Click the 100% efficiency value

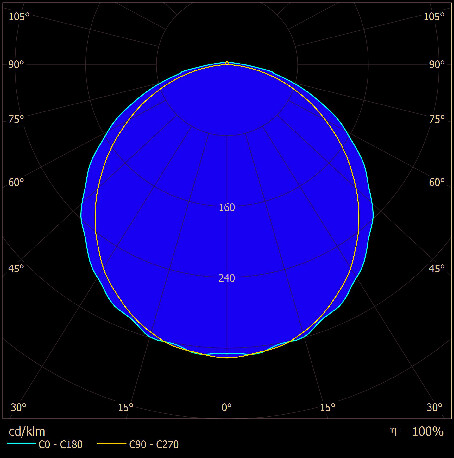click(x=428, y=432)
